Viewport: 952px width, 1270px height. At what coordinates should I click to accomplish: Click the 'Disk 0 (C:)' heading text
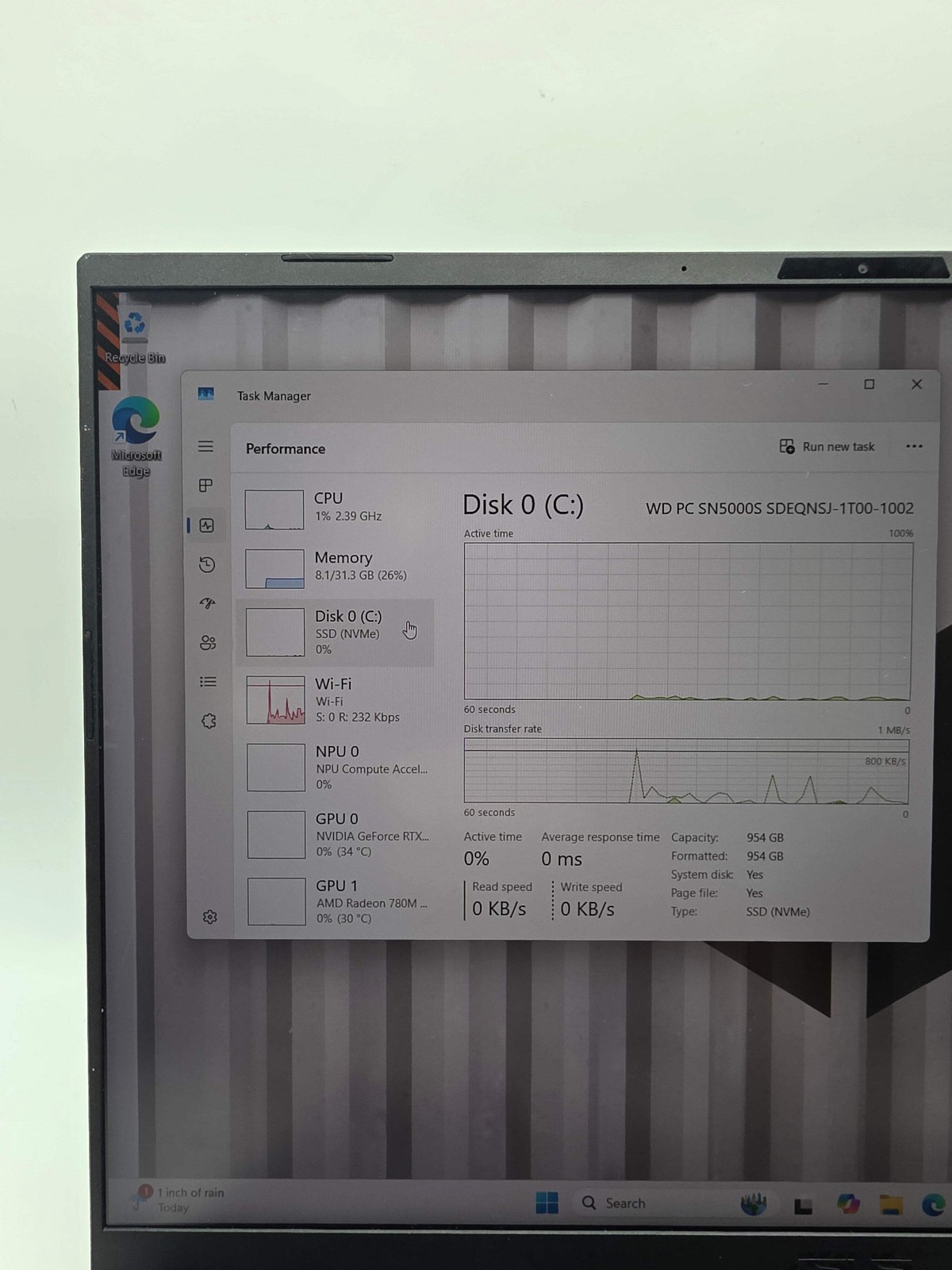click(x=523, y=505)
